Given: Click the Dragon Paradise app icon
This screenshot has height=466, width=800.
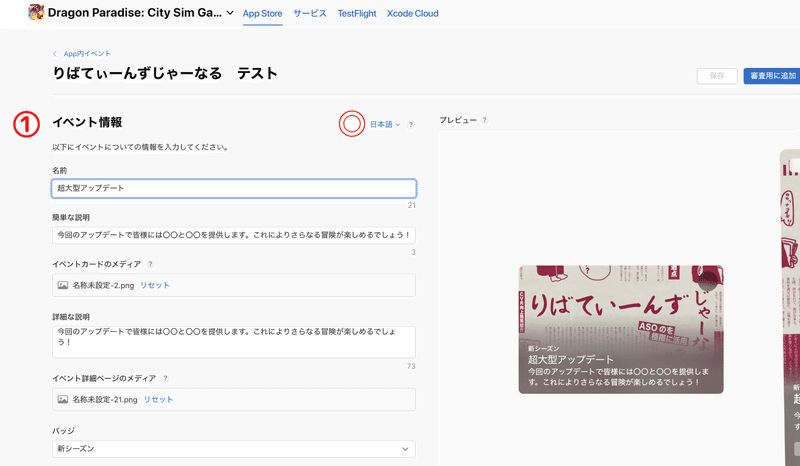Looking at the screenshot, I should click(36, 12).
